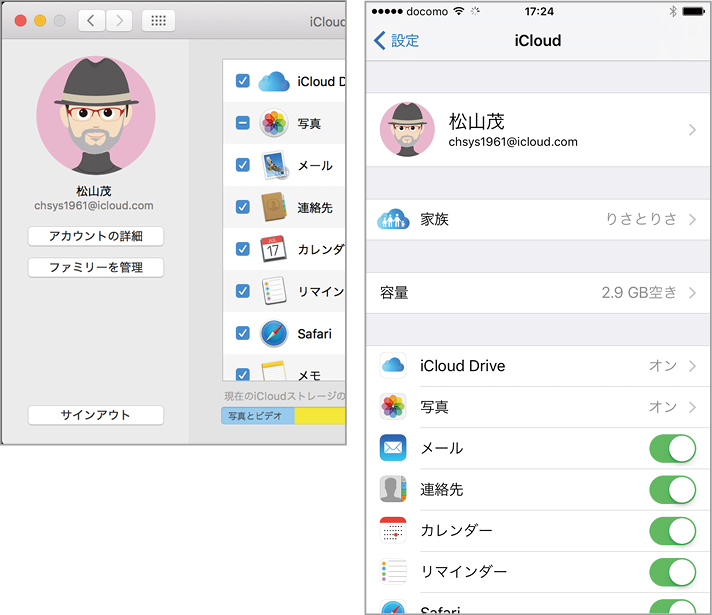
Task: Open the iPhone account row for 松山茂
Action: [x=538, y=130]
